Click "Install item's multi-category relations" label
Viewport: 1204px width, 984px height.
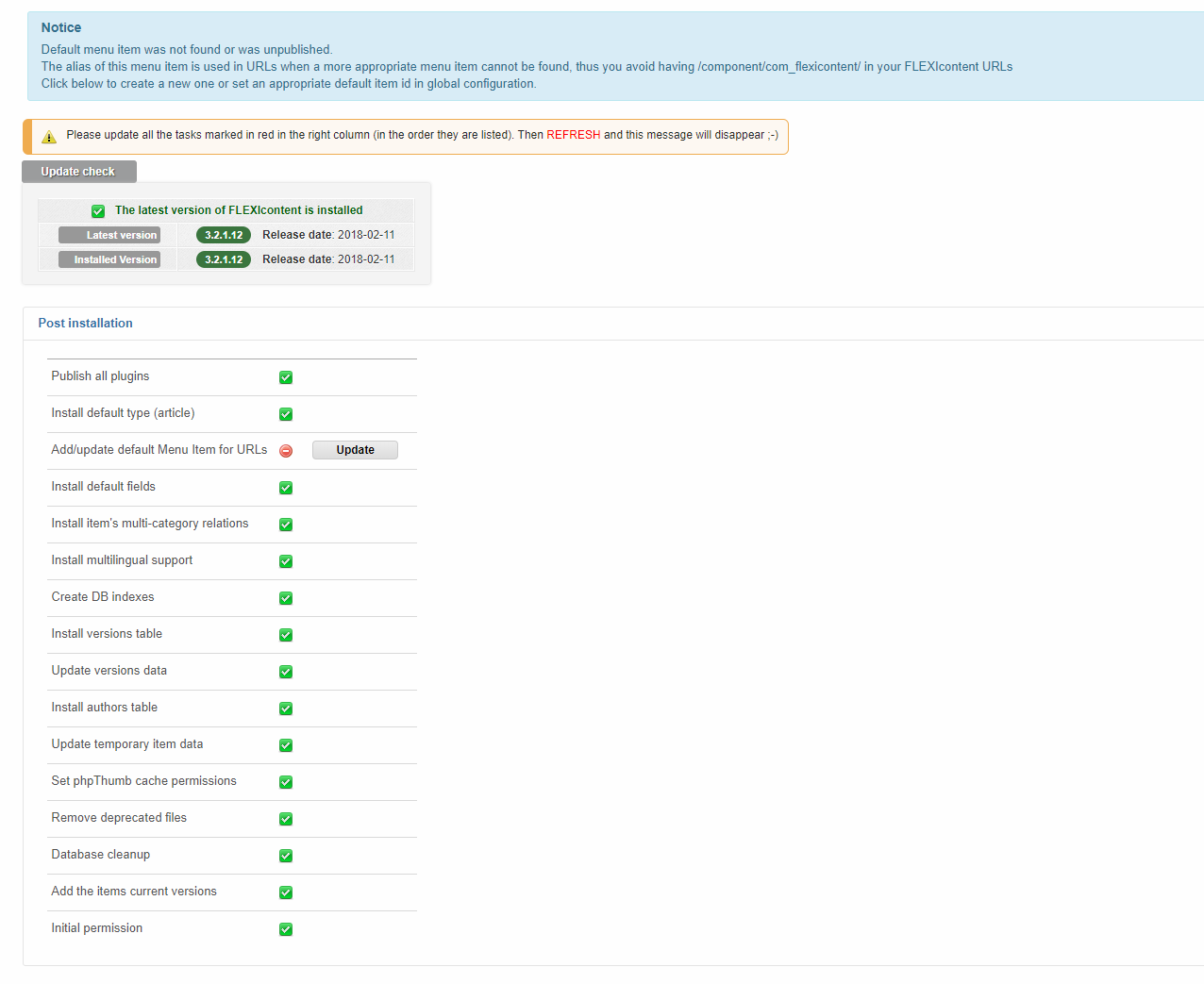(x=150, y=523)
